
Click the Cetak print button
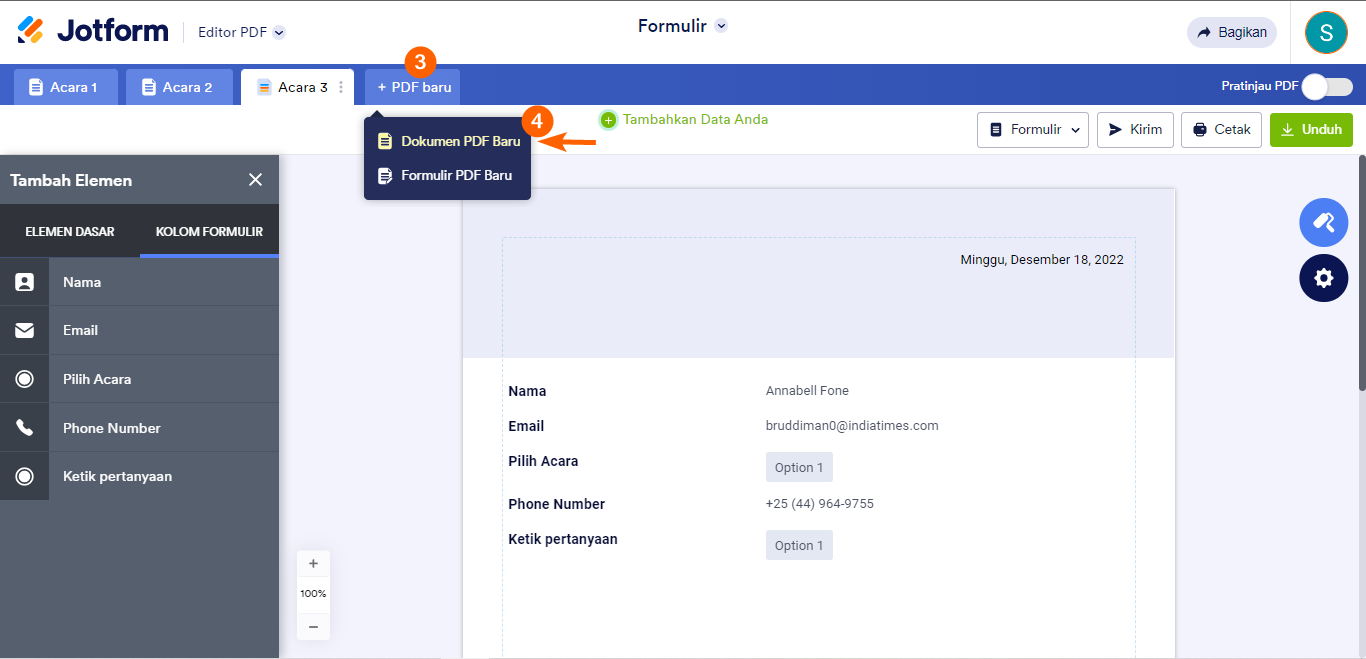tap(1221, 130)
